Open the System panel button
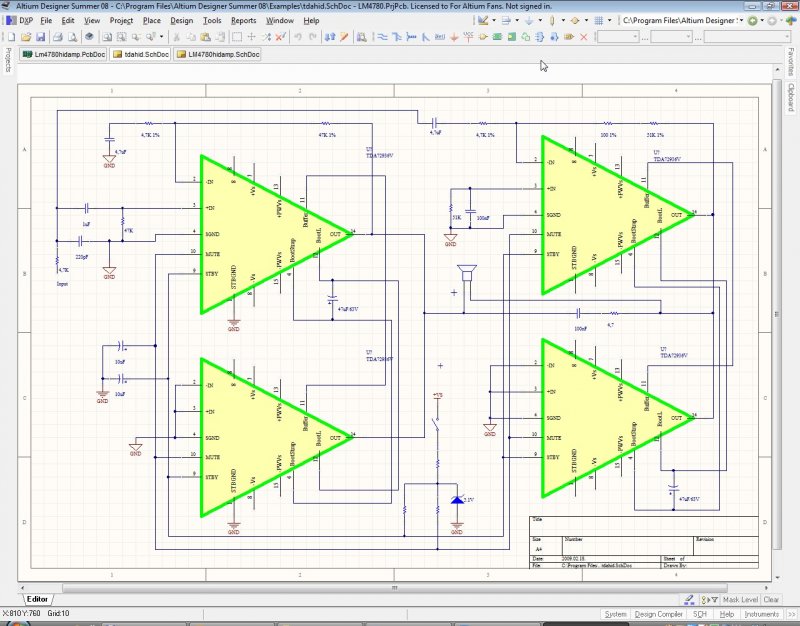 coord(615,614)
